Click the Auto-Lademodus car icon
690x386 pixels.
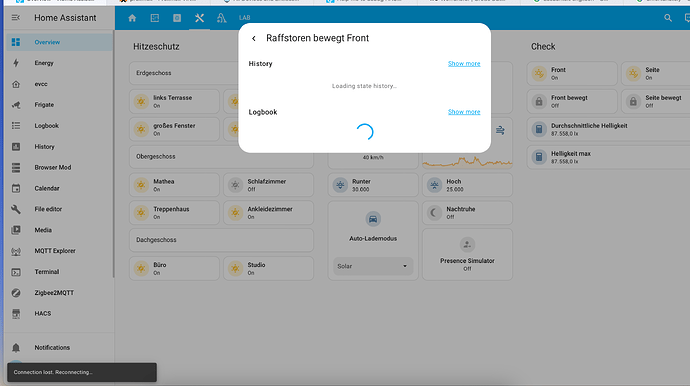pos(373,219)
